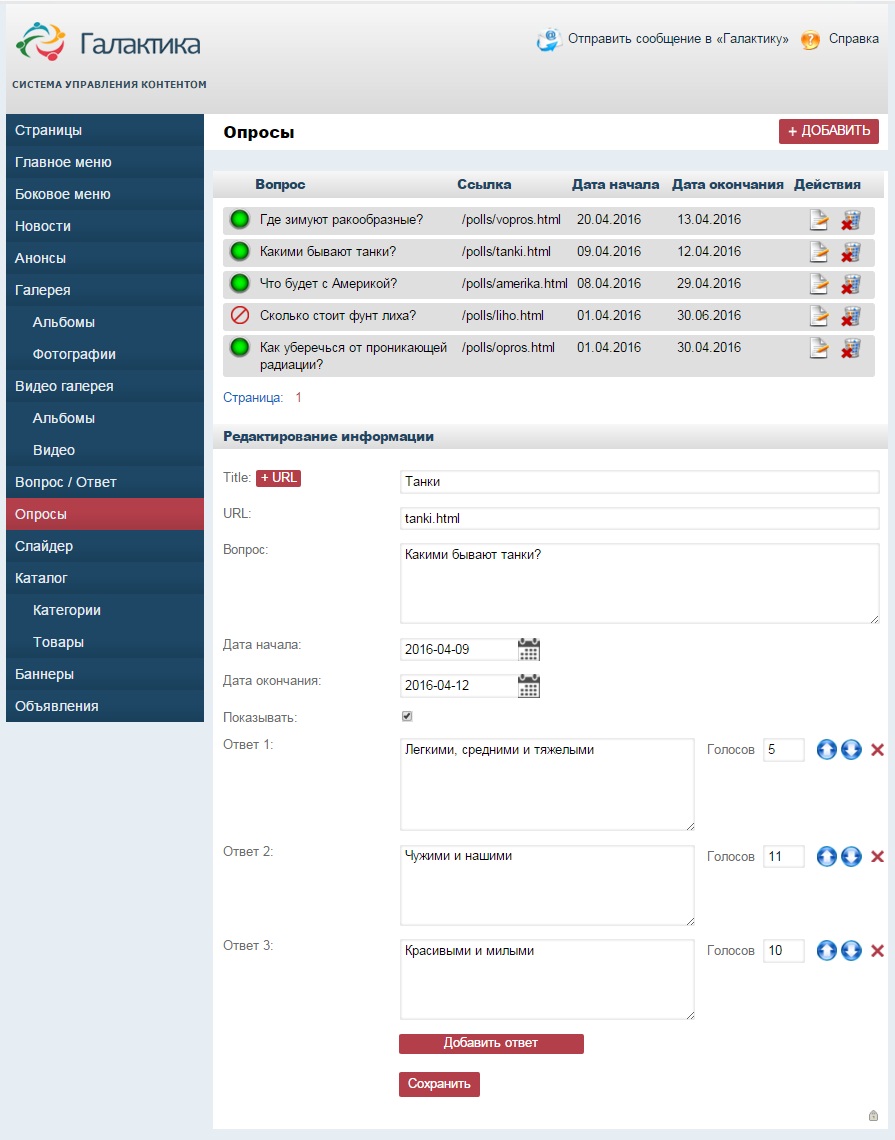This screenshot has height=1140, width=895.
Task: Click the 'Добавить ответ' button
Action: tap(491, 1043)
